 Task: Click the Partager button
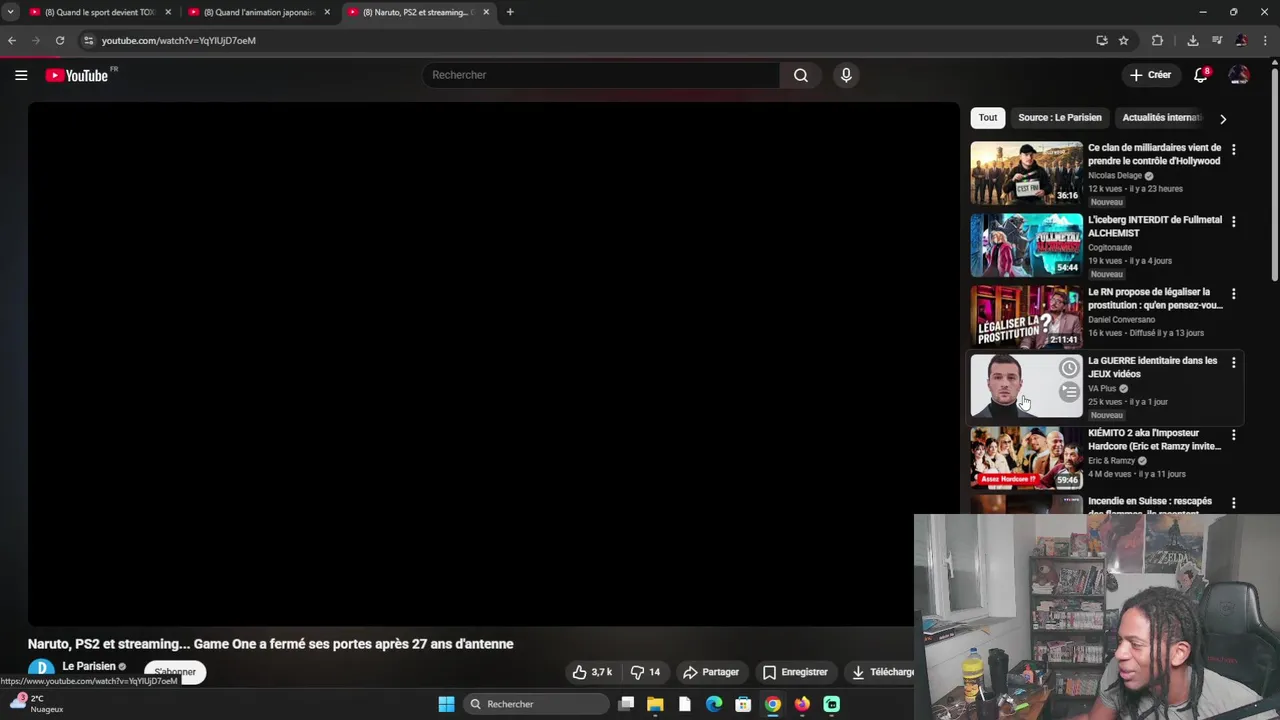pos(711,672)
